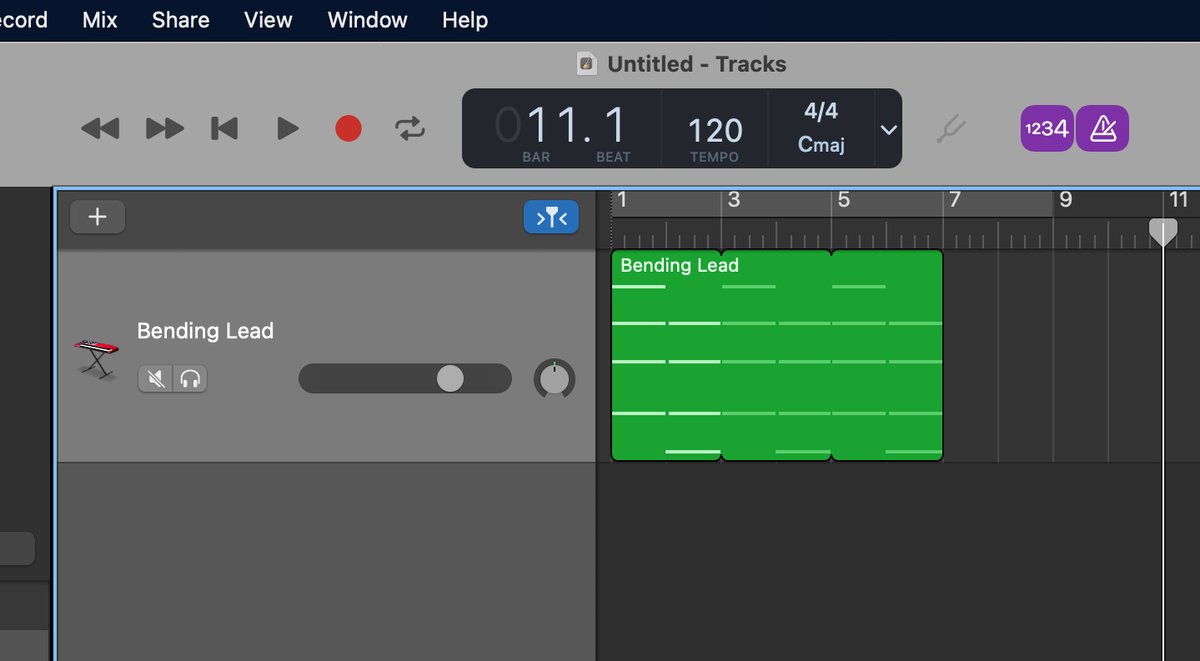
Task: Open the Mix menu
Action: coord(99,19)
